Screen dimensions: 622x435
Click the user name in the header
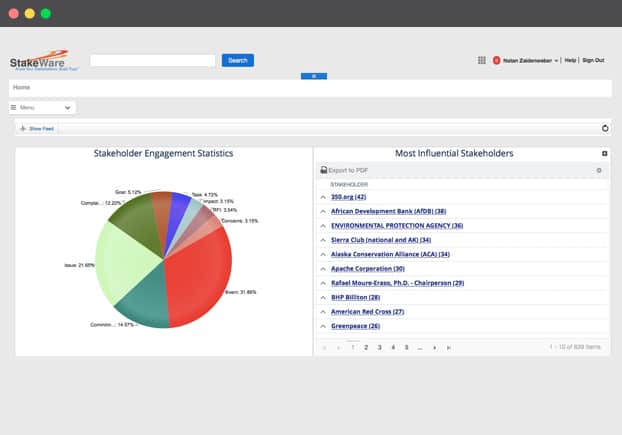pos(527,61)
